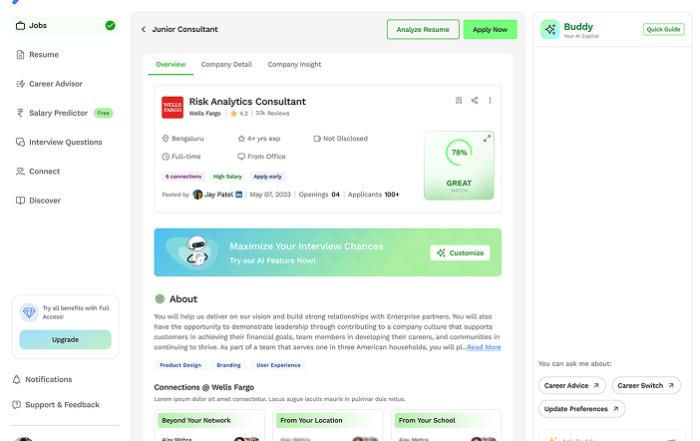Click the diamond full access icon
700x441 pixels.
tap(29, 312)
